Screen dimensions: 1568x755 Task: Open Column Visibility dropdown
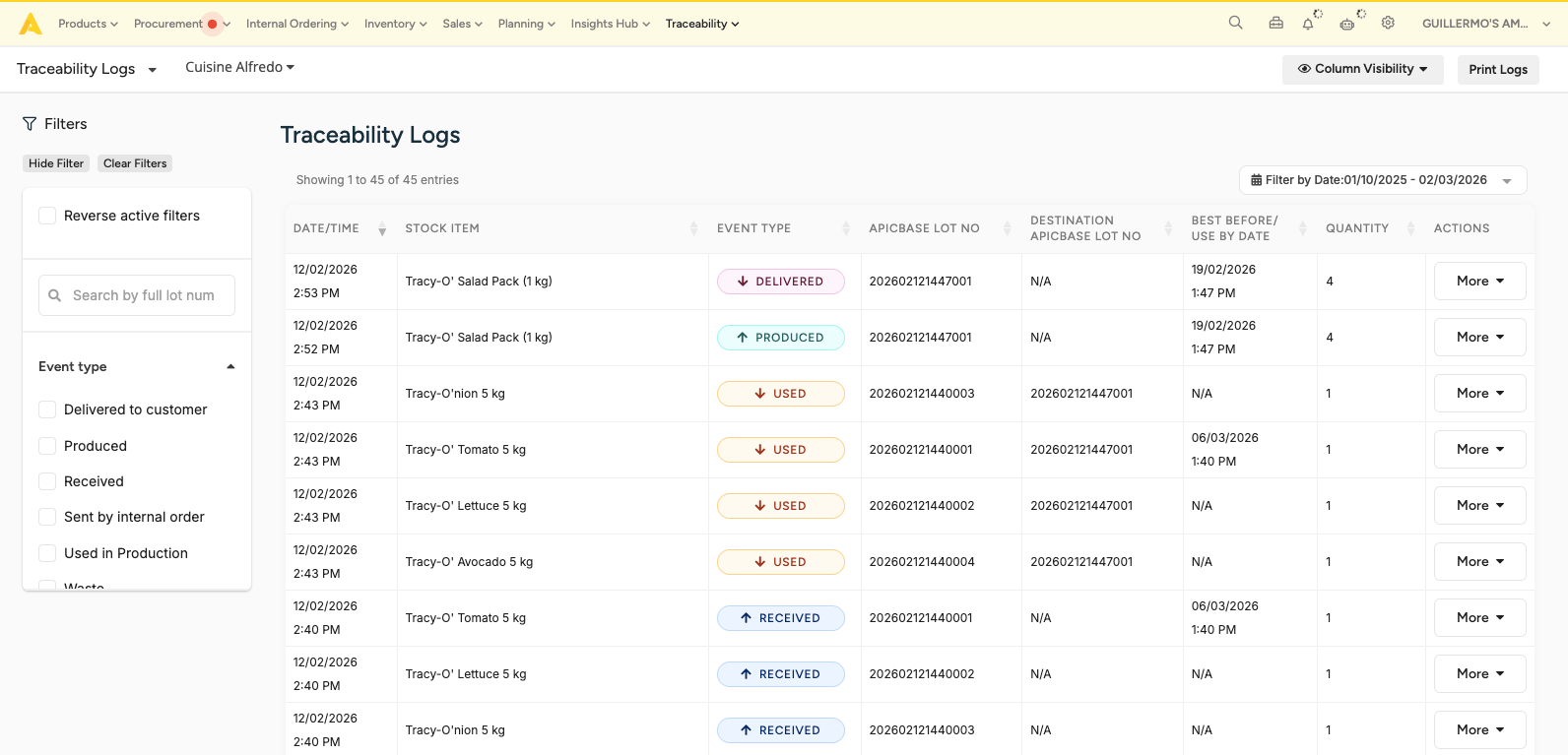(1362, 69)
